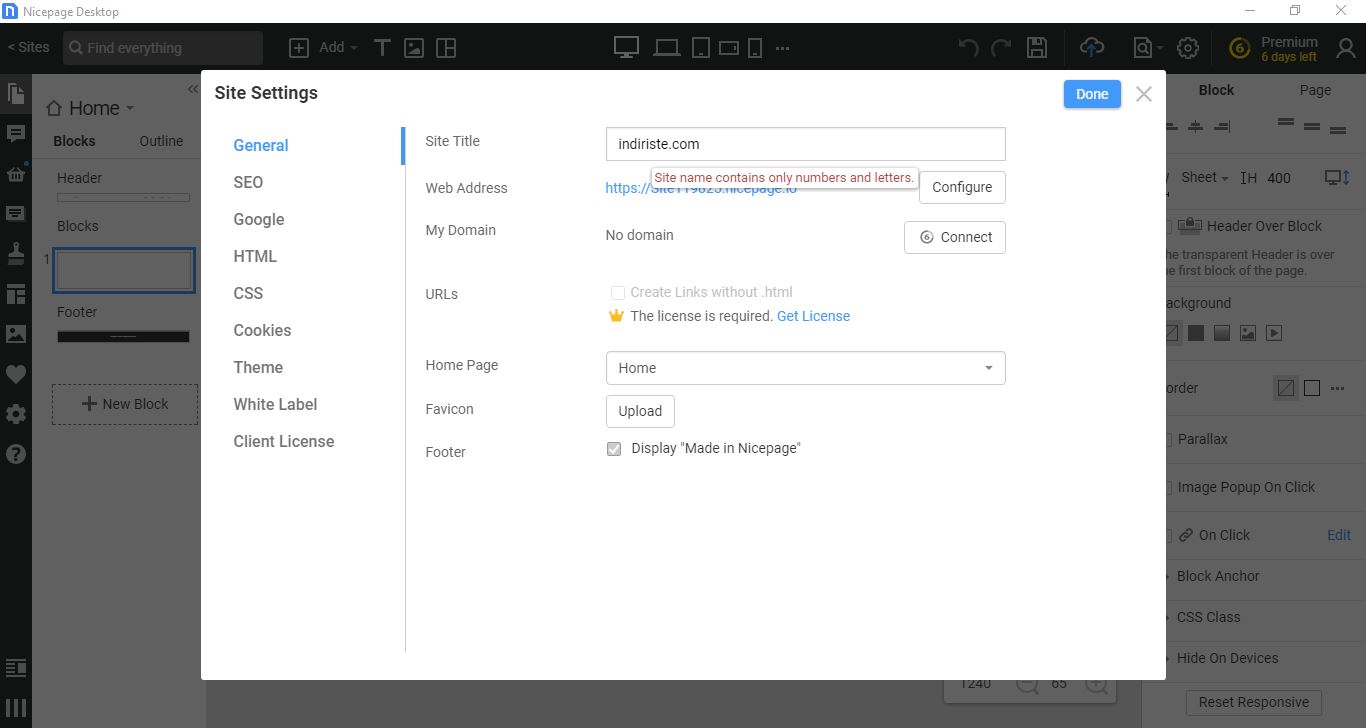Open the gear settings sidebar icon
Image resolution: width=1366 pixels, height=728 pixels.
click(x=16, y=414)
